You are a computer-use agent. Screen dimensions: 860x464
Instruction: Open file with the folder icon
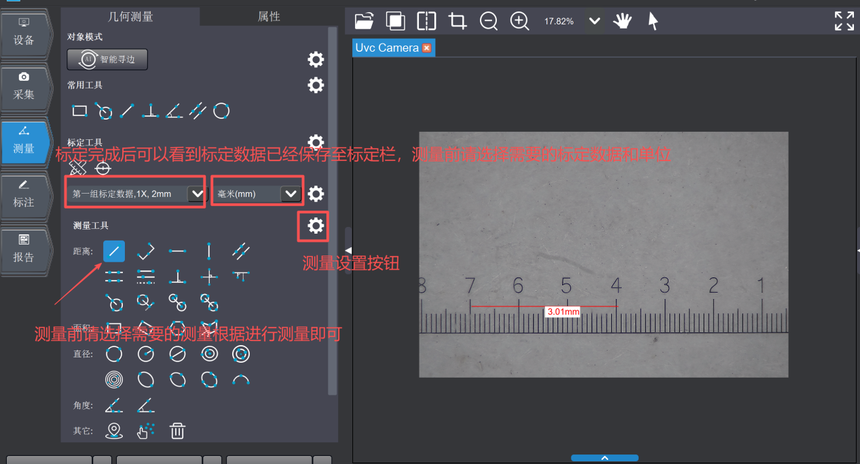[364, 20]
